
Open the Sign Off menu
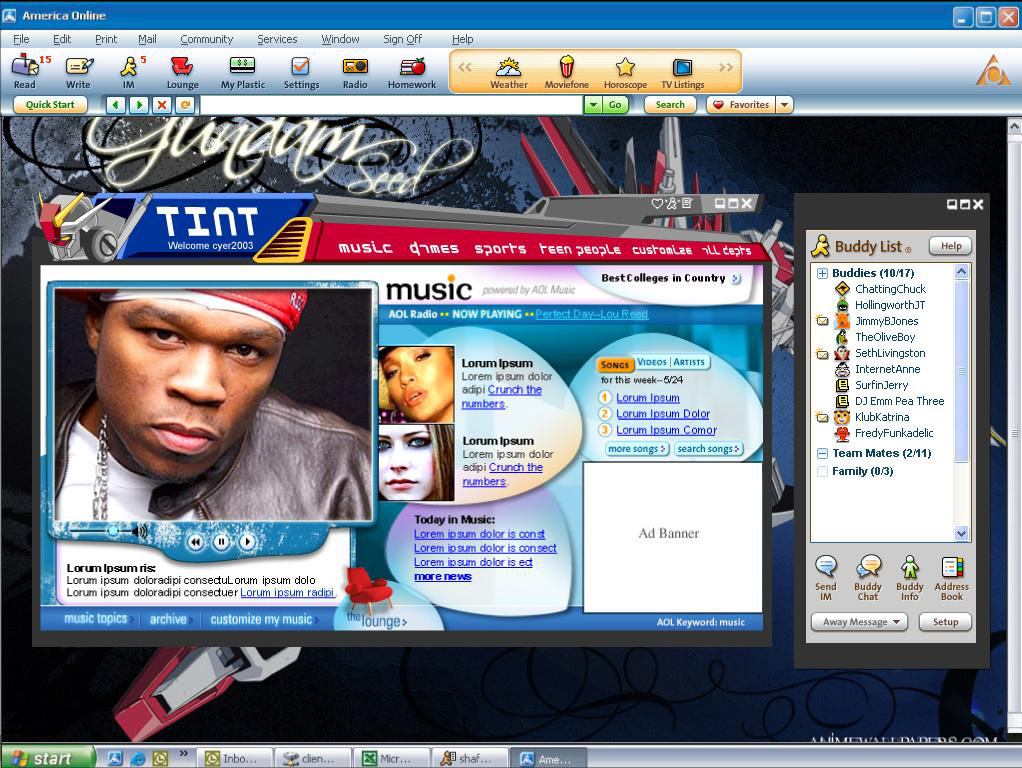tap(402, 39)
